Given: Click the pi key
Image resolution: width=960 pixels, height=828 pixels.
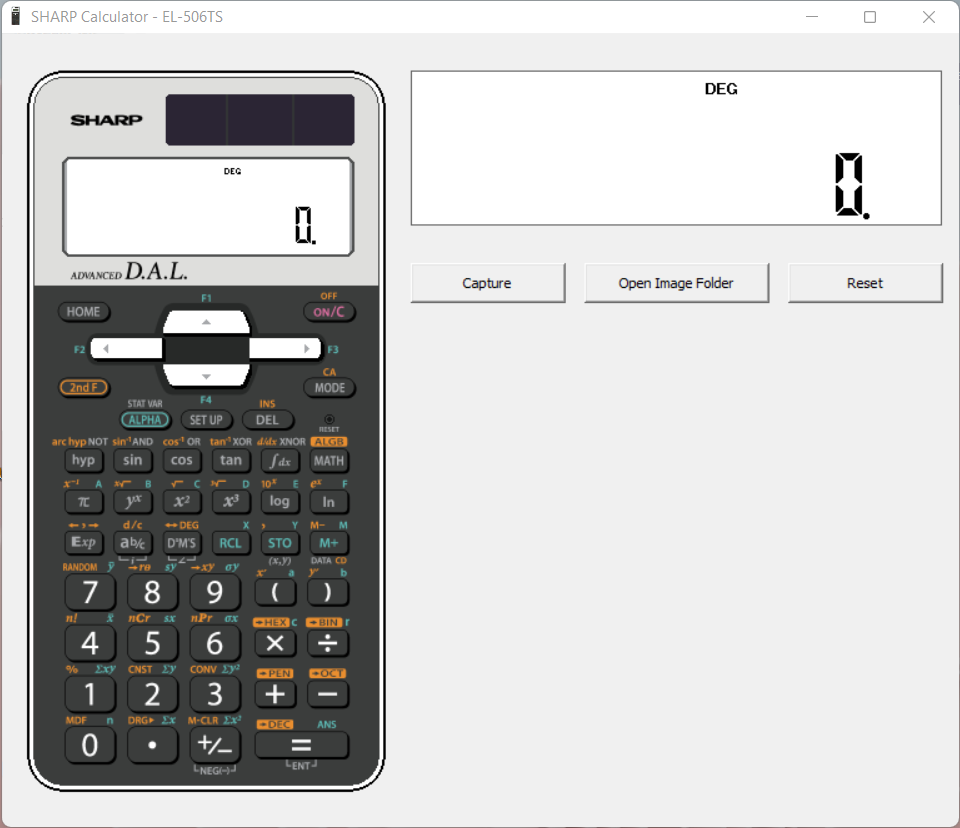Looking at the screenshot, I should point(83,502).
